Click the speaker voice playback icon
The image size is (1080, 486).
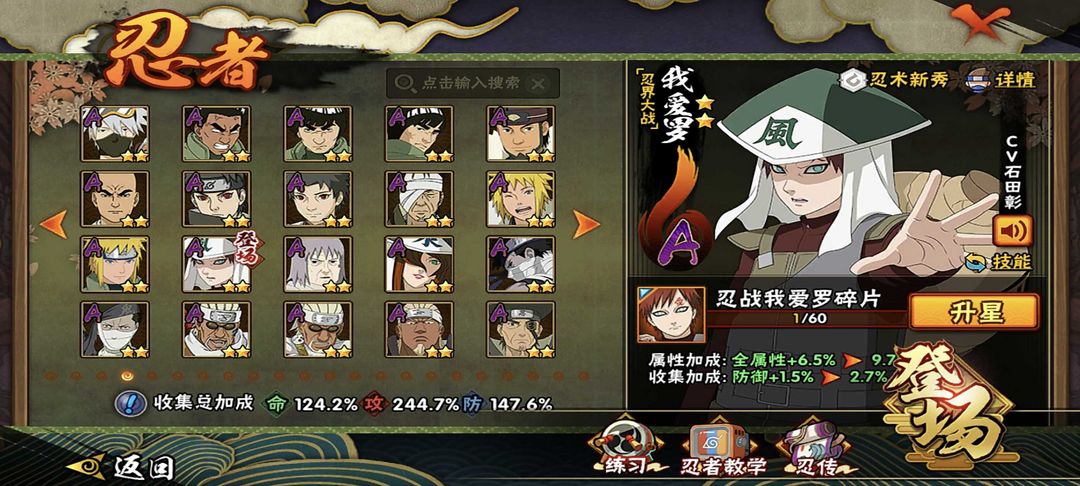click(x=1012, y=231)
